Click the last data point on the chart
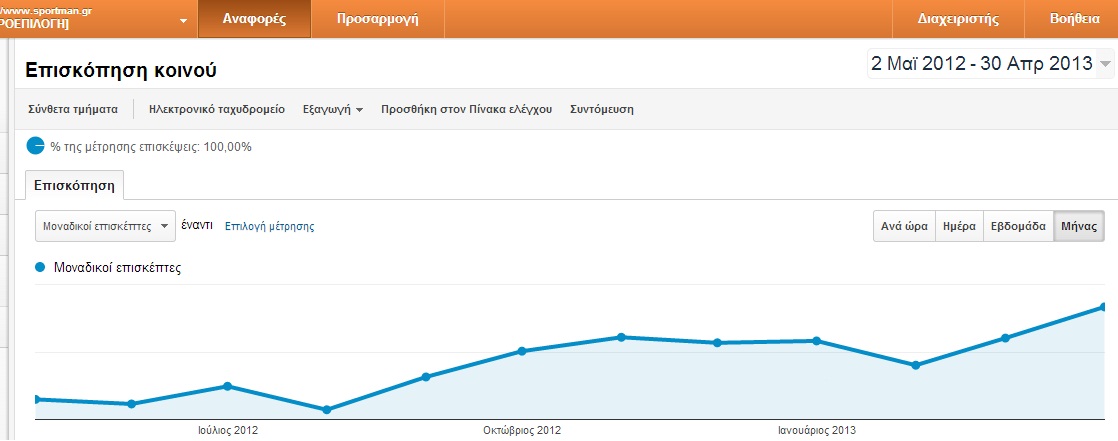This screenshot has height=441, width=1118. (1104, 307)
